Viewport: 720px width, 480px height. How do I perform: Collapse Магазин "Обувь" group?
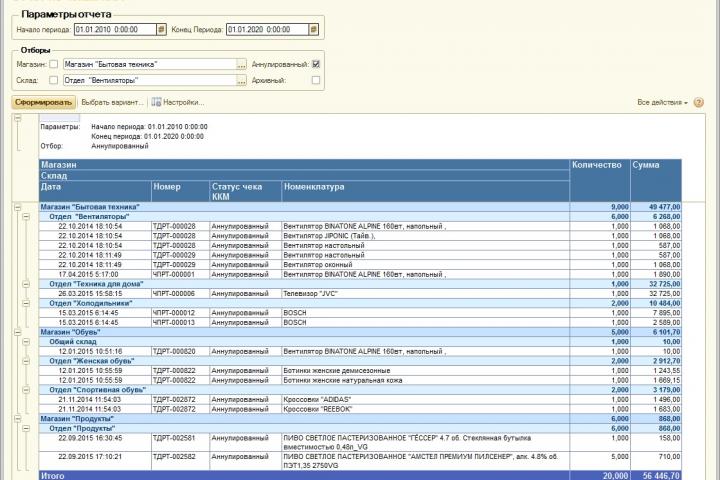(17, 332)
